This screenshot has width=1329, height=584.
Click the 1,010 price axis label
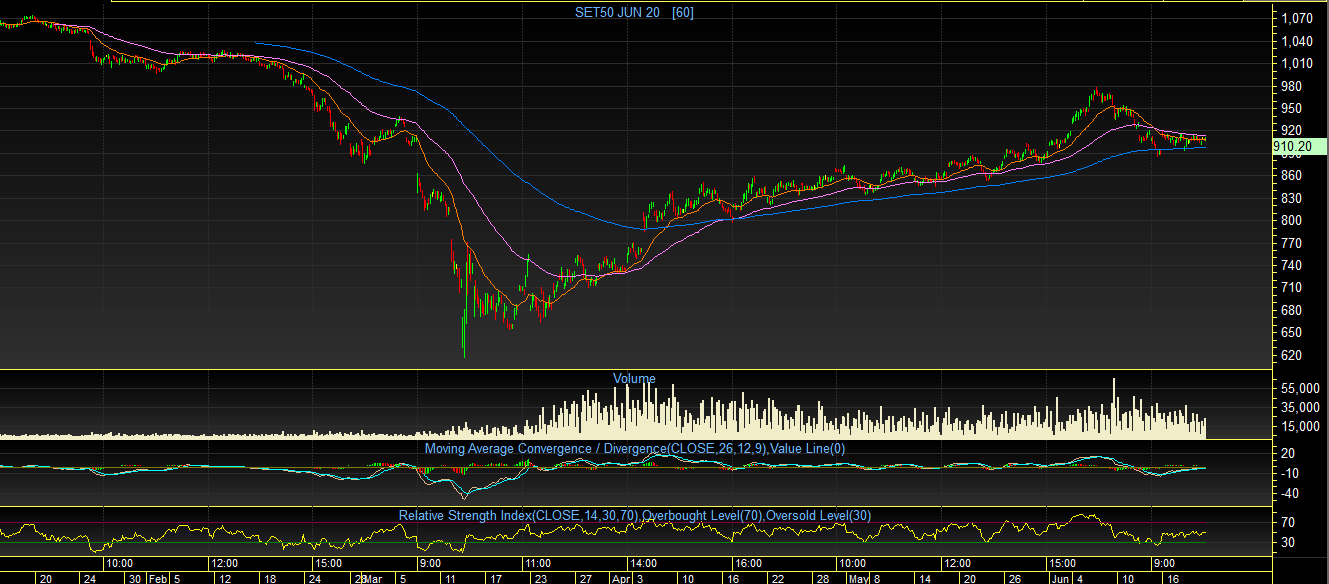pyautogui.click(x=1297, y=63)
